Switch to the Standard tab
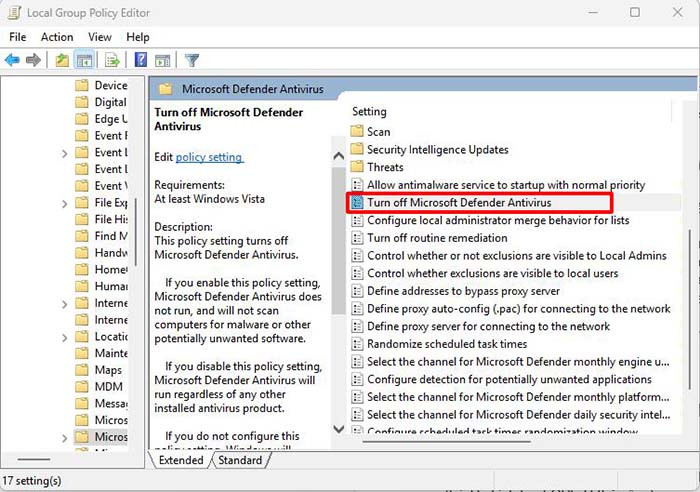The height and width of the screenshot is (492, 700). pos(240,460)
